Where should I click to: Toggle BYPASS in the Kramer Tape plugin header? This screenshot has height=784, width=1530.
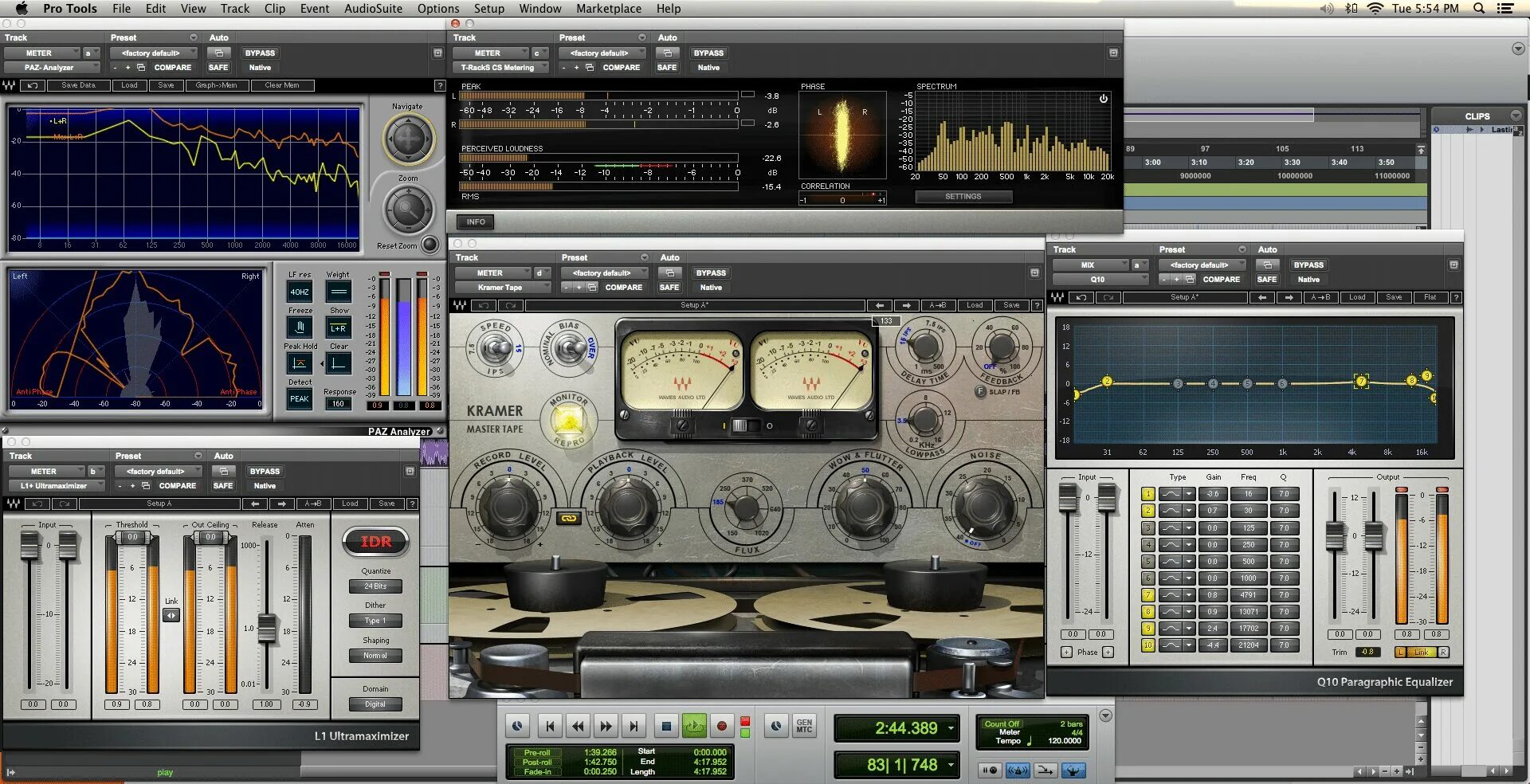pyautogui.click(x=711, y=273)
